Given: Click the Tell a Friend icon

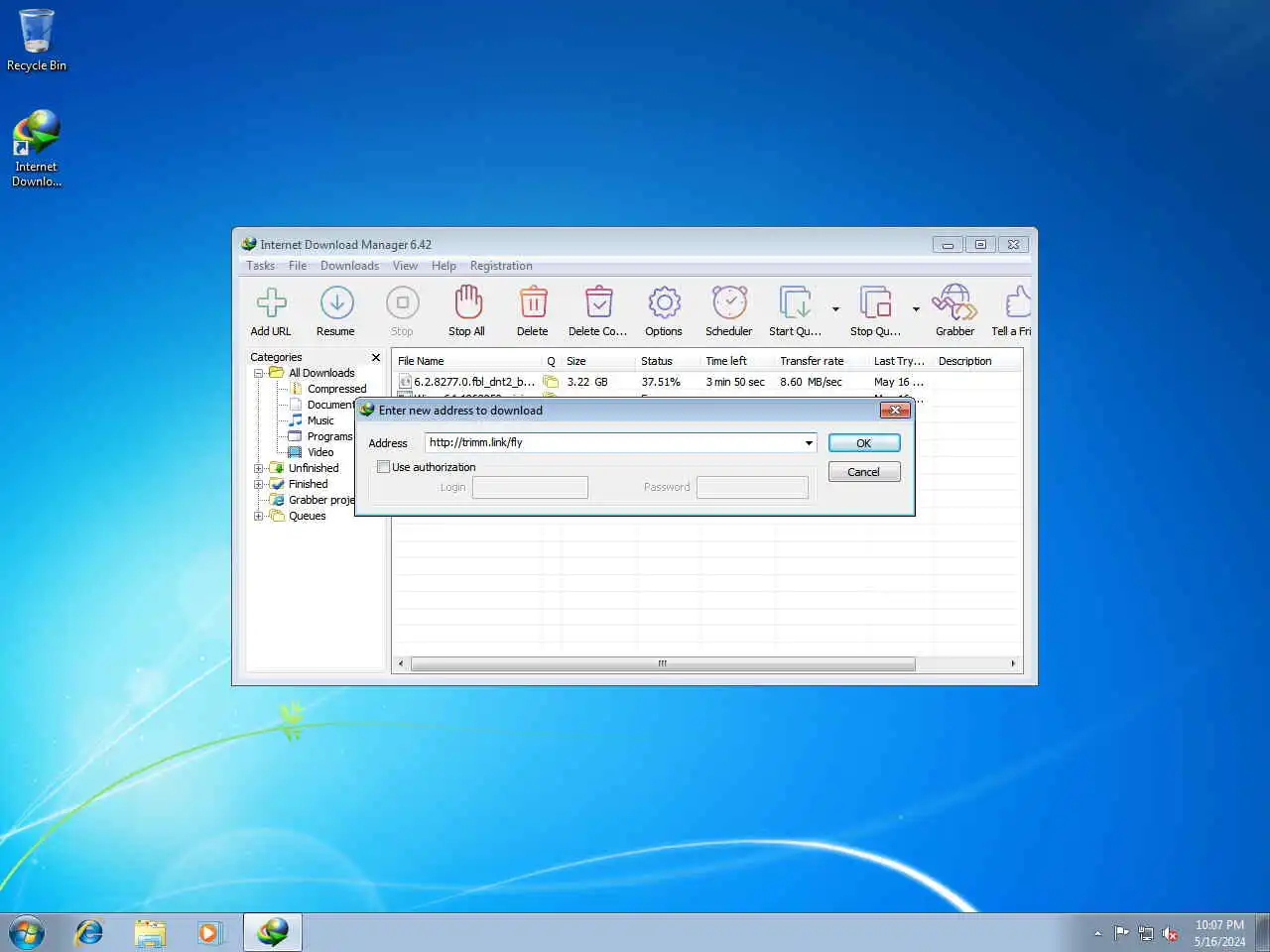Looking at the screenshot, I should 1018,302.
